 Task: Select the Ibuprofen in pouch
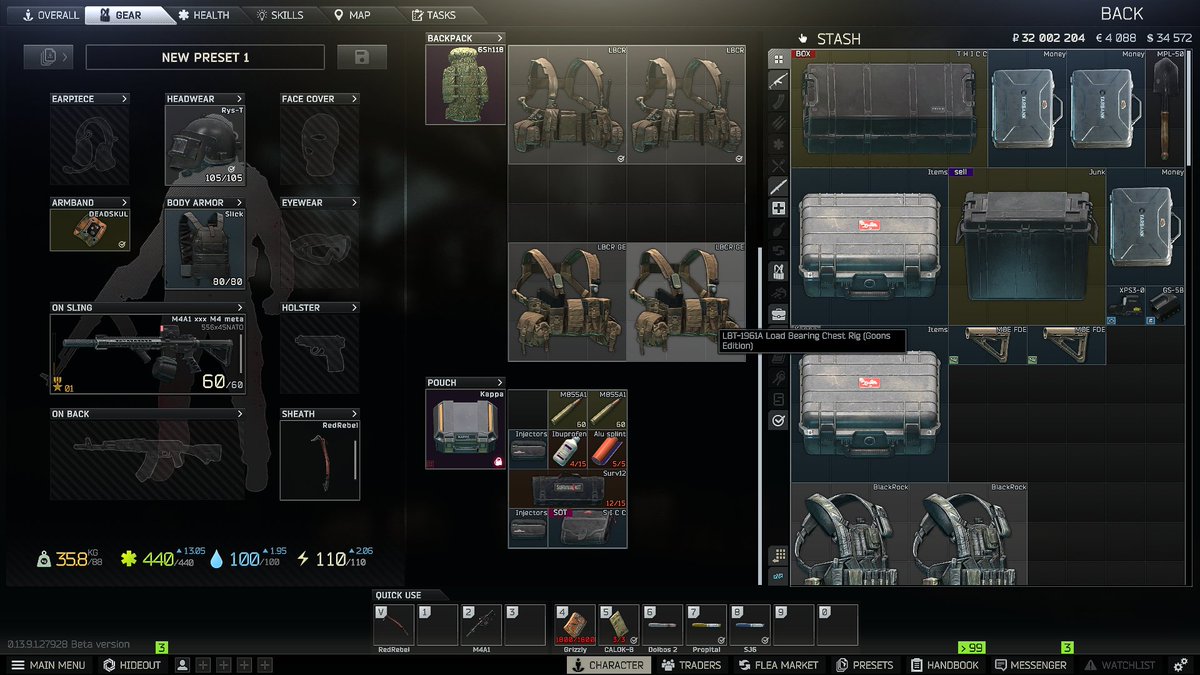coord(567,449)
